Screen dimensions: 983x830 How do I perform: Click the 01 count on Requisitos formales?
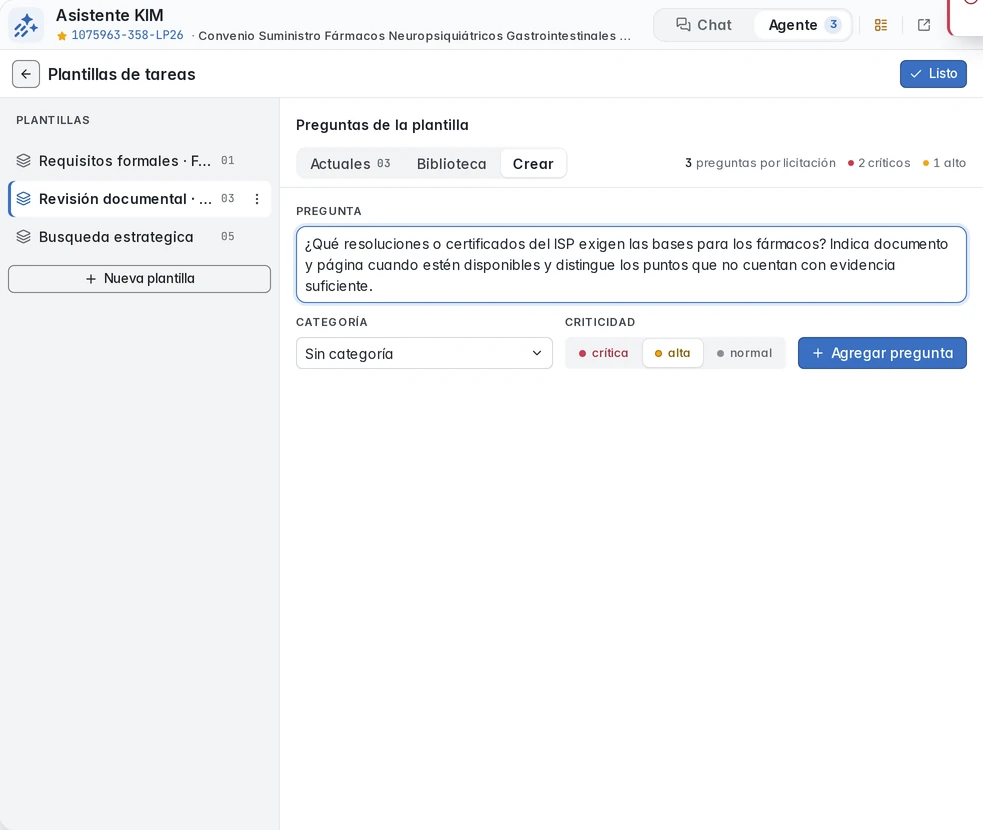pos(228,160)
